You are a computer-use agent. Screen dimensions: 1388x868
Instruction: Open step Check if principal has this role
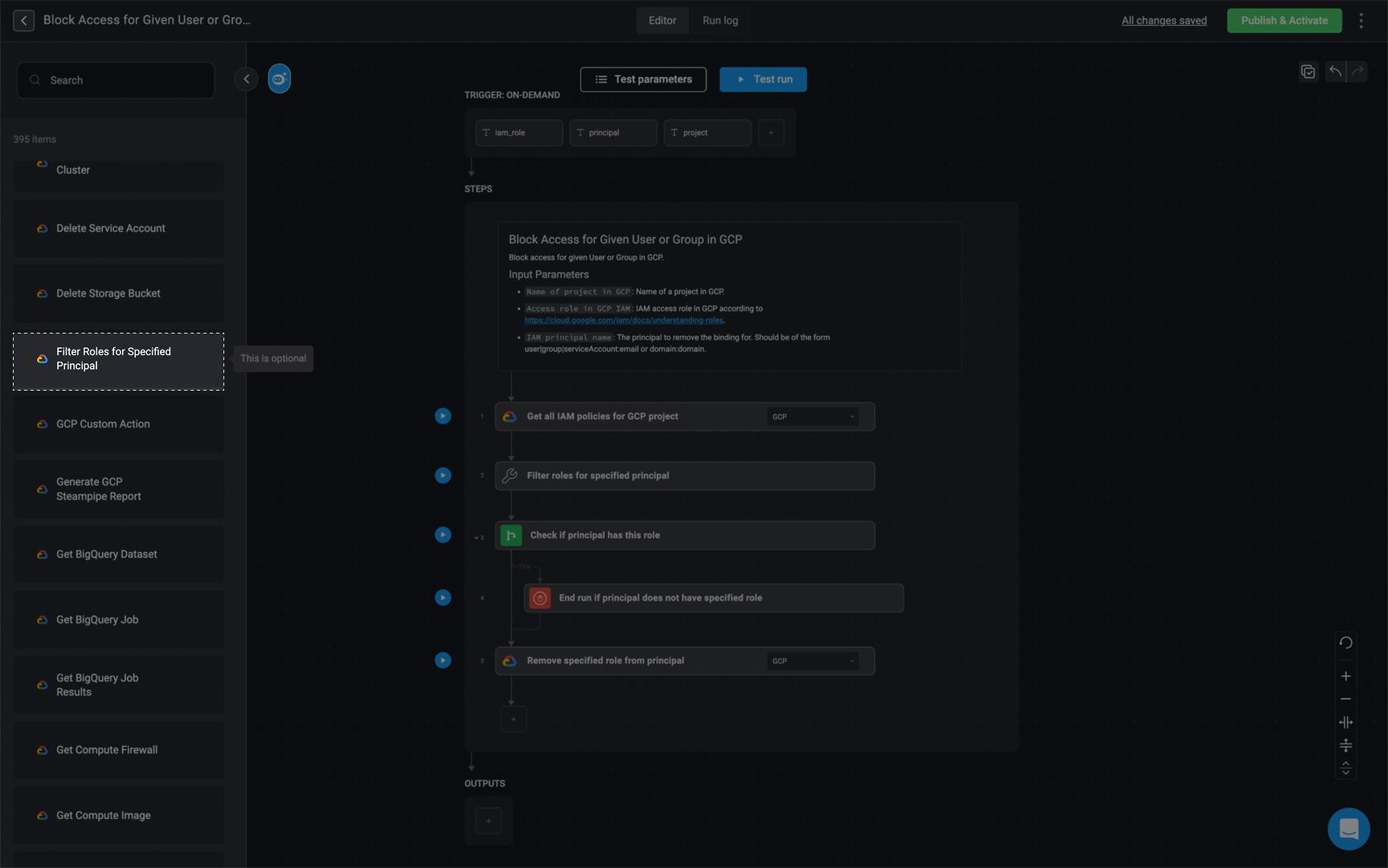[x=685, y=535]
